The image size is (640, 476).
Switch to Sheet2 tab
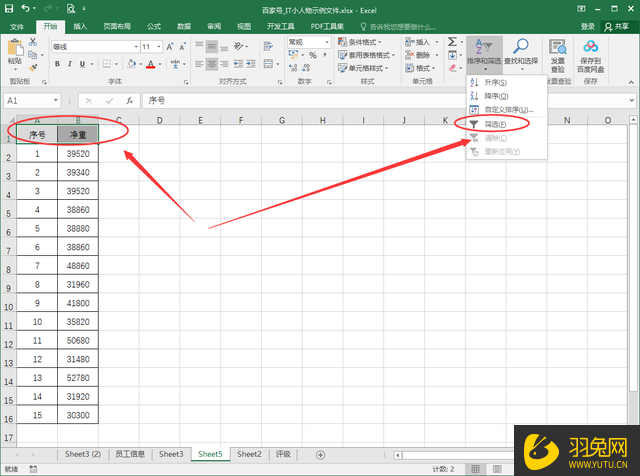tap(249, 454)
